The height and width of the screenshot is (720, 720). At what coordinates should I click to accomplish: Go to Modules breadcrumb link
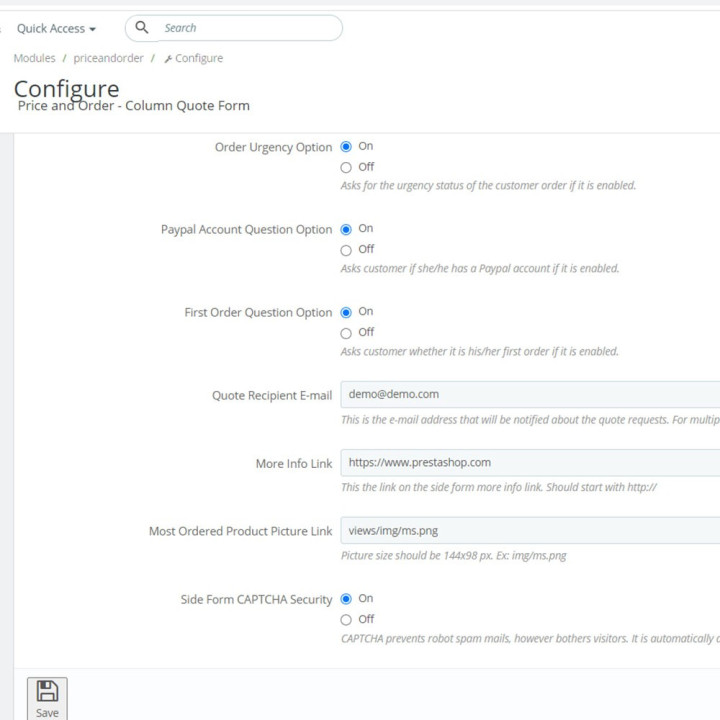point(34,58)
